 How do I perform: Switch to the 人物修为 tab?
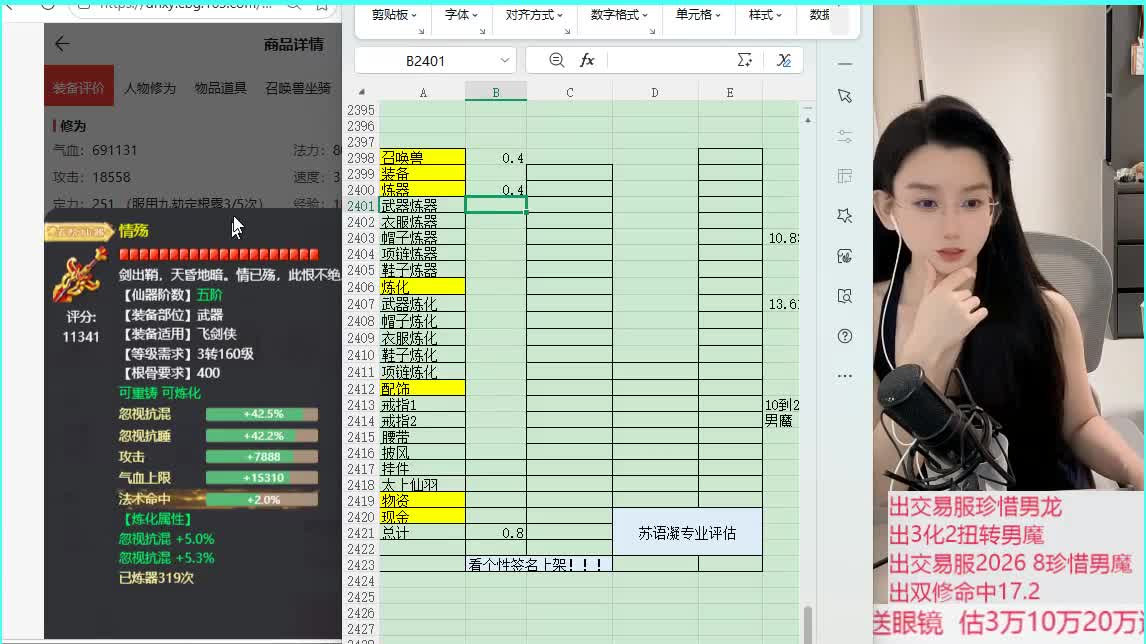[x=150, y=88]
